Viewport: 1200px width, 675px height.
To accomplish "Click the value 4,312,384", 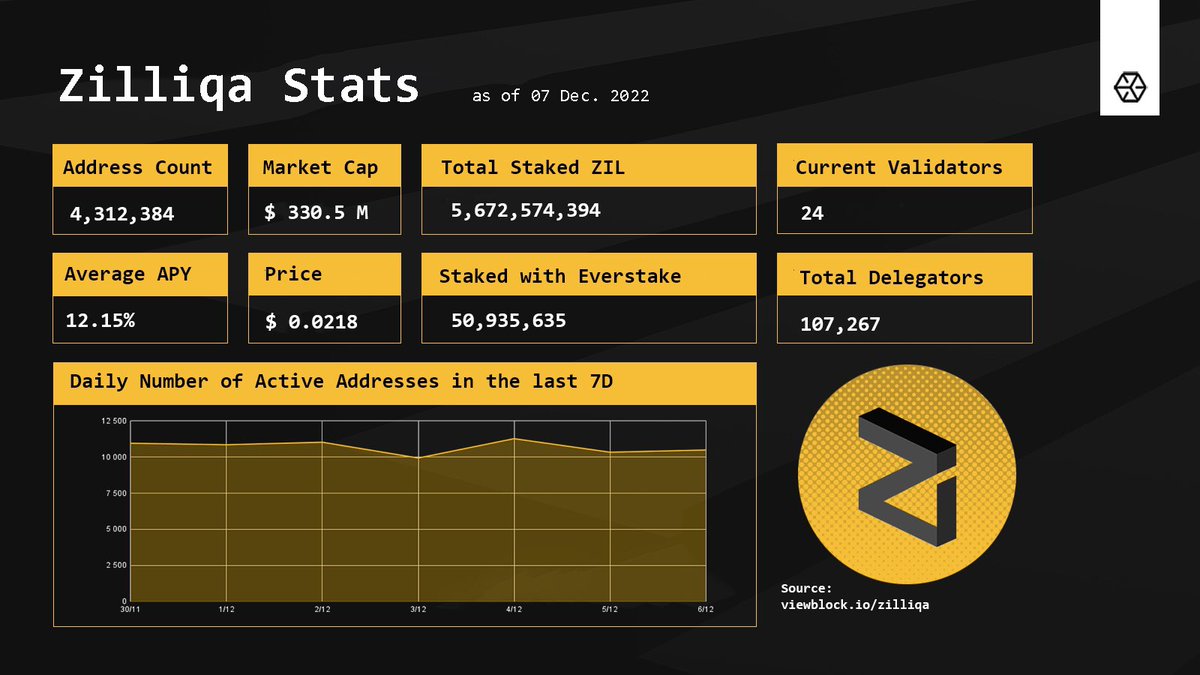I will 122,214.
